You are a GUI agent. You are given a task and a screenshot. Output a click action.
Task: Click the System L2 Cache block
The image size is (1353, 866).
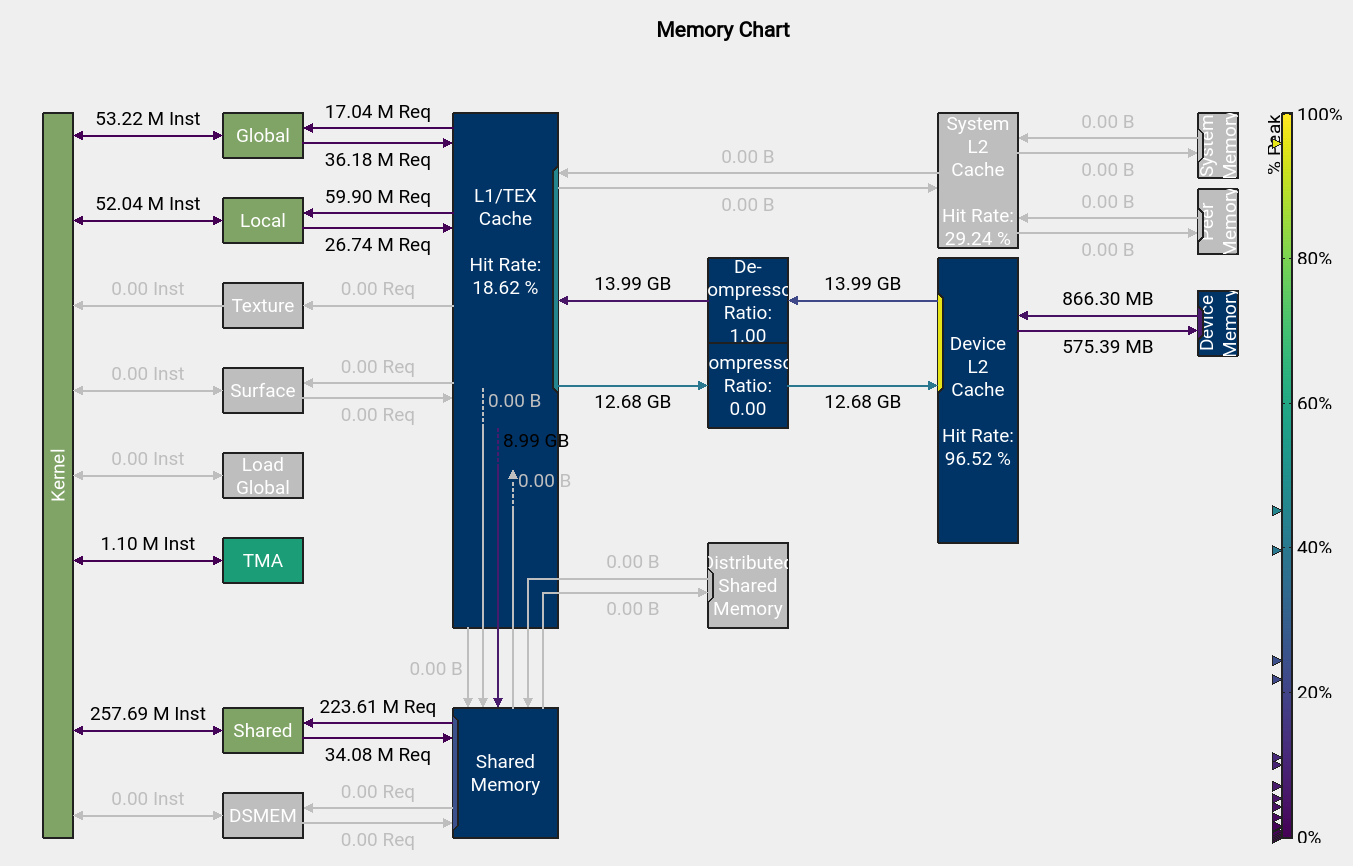coord(978,180)
